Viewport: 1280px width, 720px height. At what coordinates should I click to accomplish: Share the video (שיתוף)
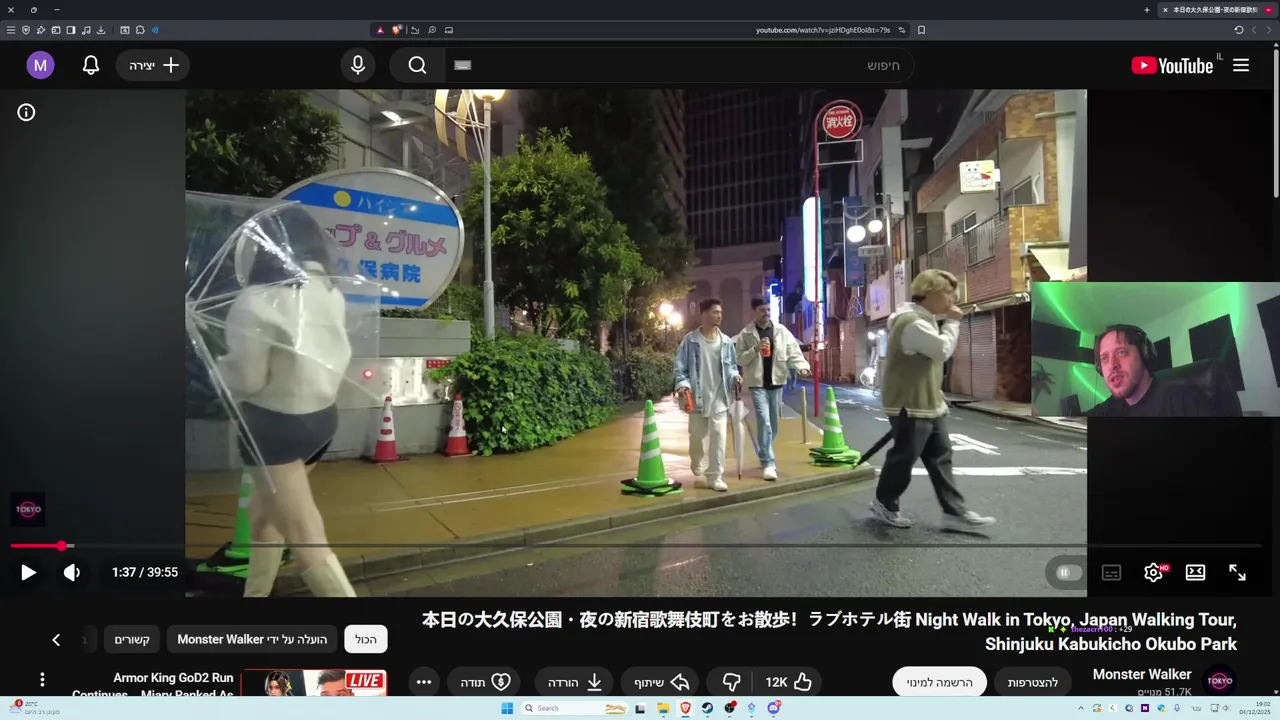click(x=662, y=682)
